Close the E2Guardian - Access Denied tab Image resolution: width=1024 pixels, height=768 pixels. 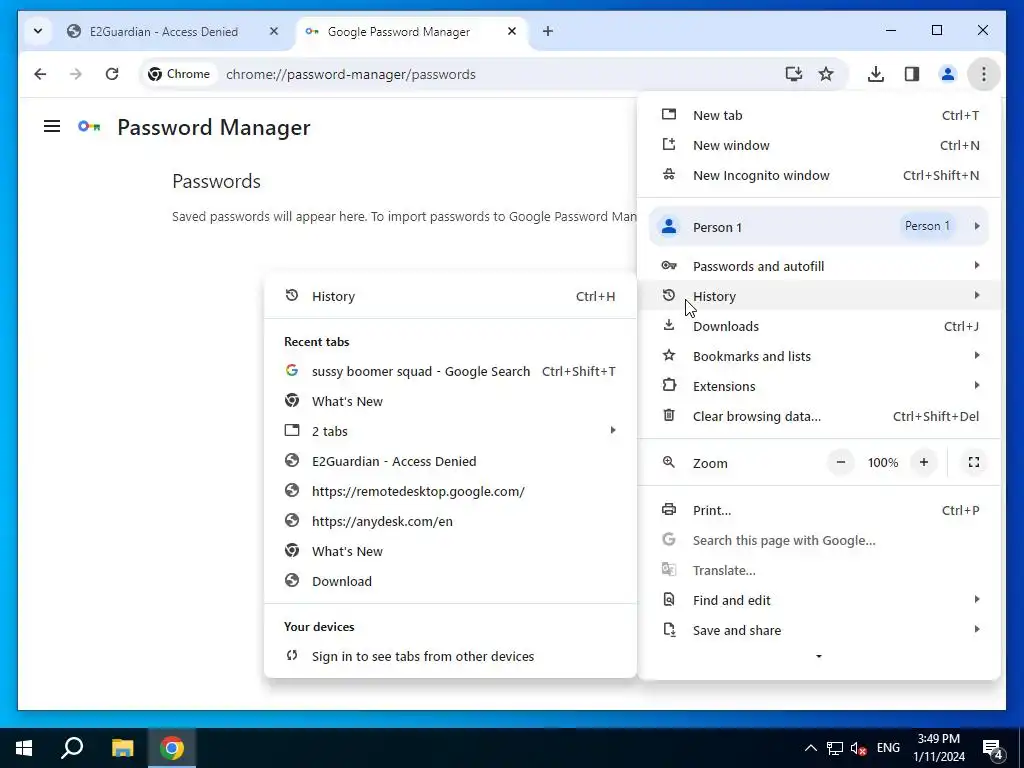274,31
